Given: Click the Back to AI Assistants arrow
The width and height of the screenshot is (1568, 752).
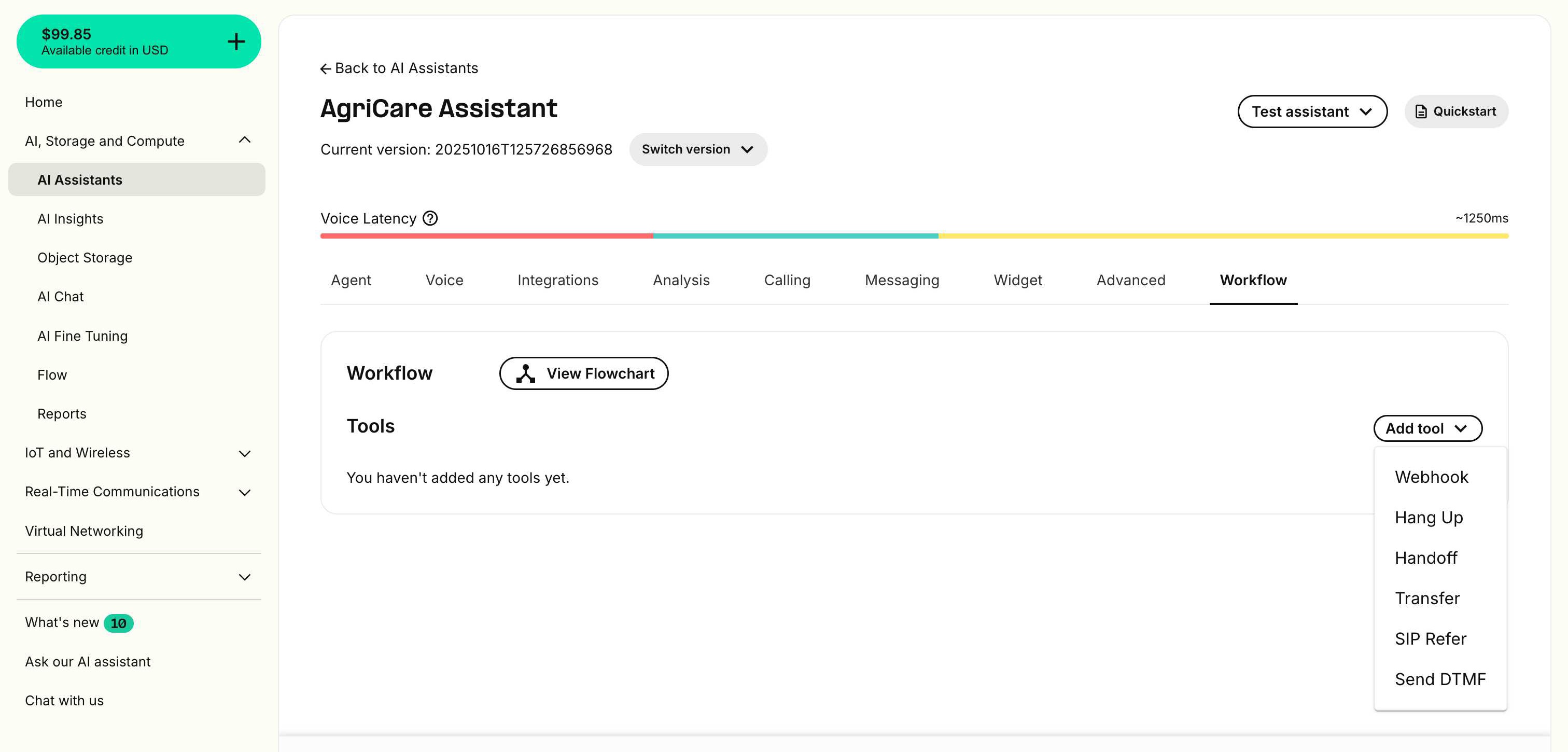Looking at the screenshot, I should (x=326, y=69).
